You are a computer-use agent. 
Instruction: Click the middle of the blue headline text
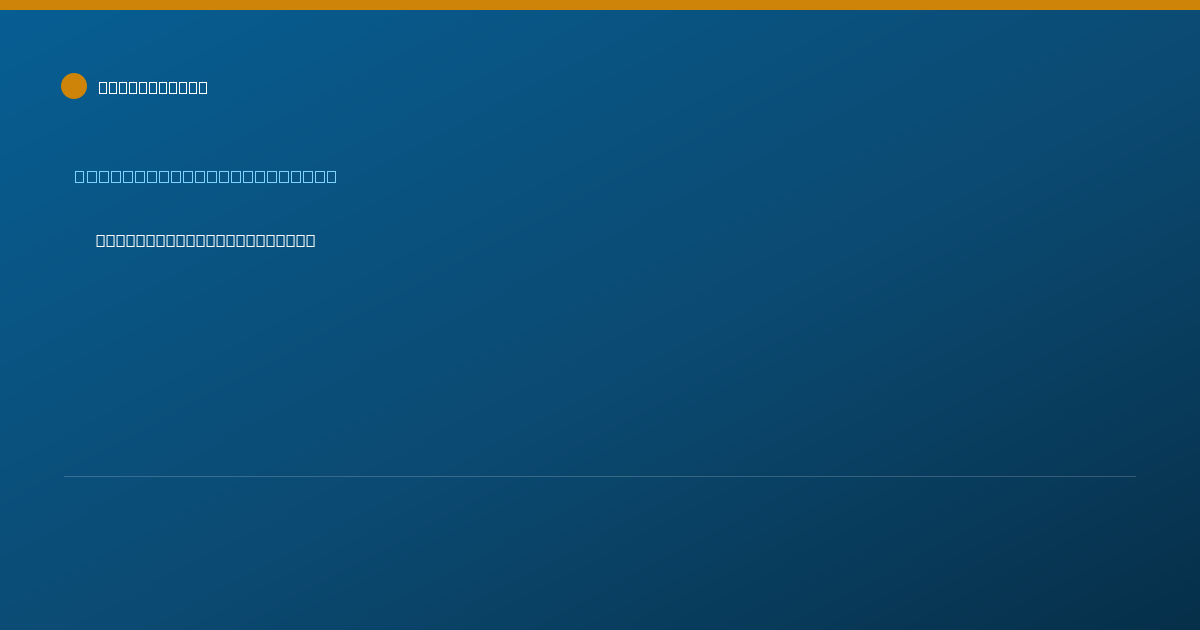point(206,176)
